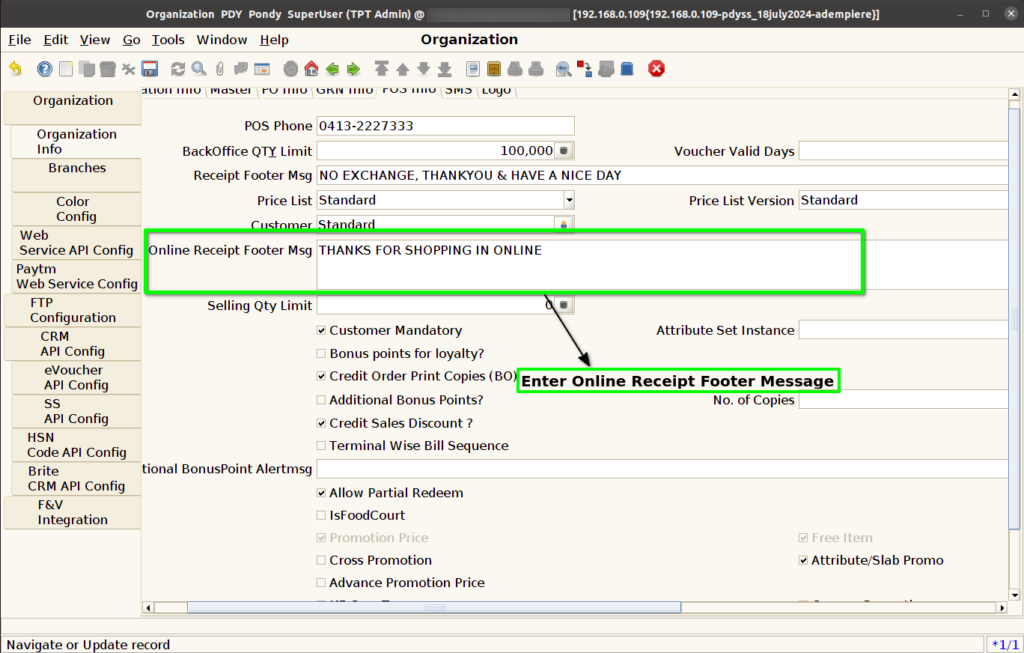Click the Zoom Across icon
Image resolution: width=1024 pixels, height=653 pixels.
pos(564,69)
